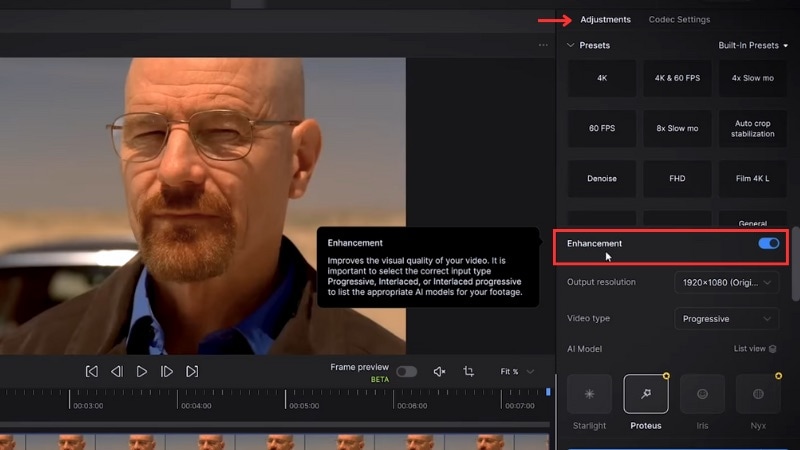Apply the 8x Slow mo preset
800x450 pixels.
click(677, 128)
